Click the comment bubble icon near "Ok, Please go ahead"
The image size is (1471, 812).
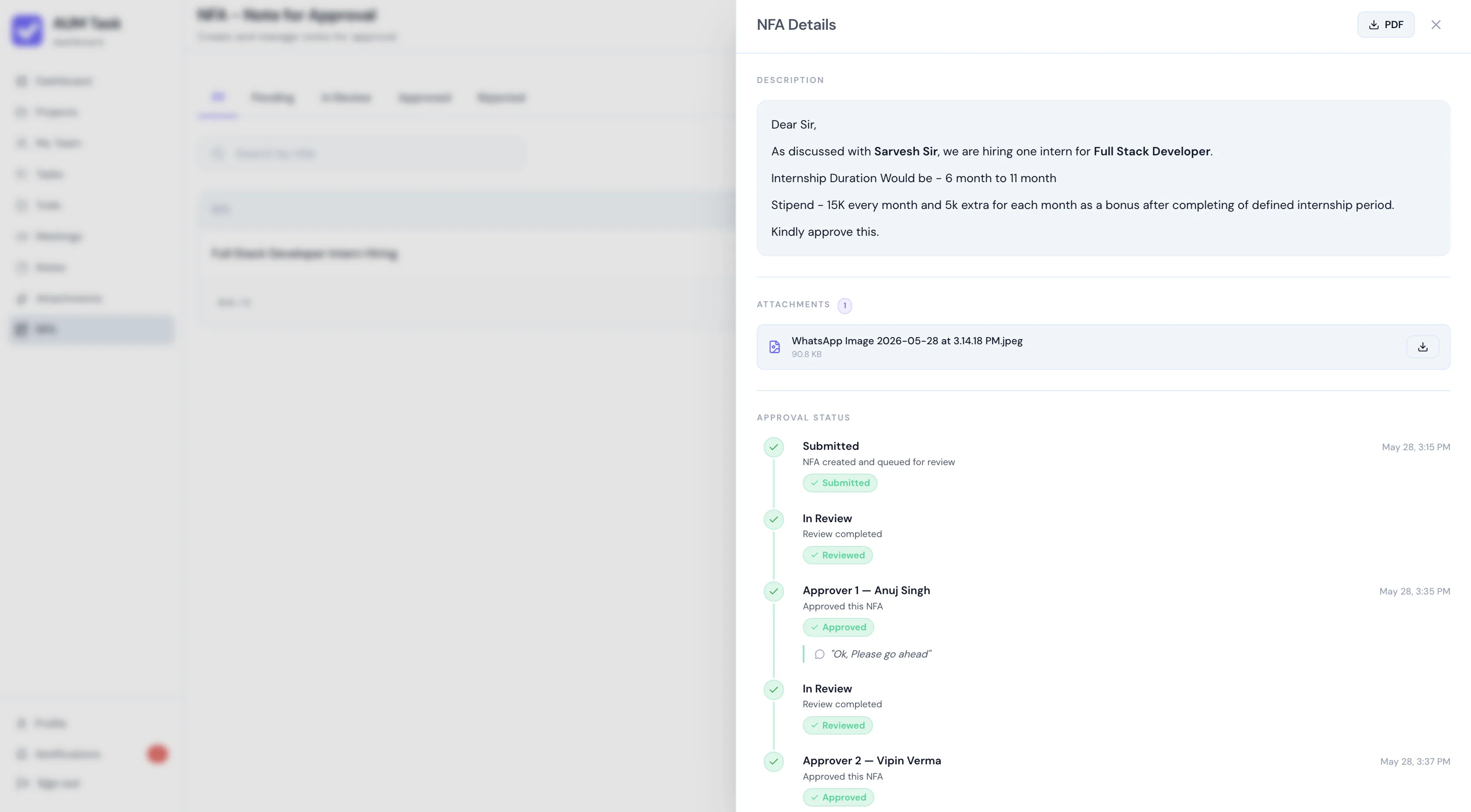(x=819, y=655)
